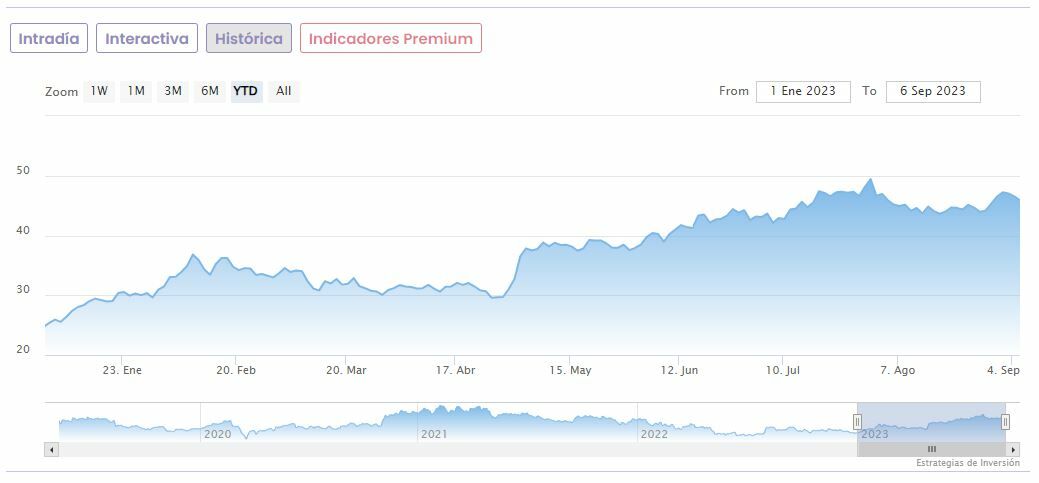Open the Intradía tab
The image size is (1039, 483).
[x=49, y=39]
